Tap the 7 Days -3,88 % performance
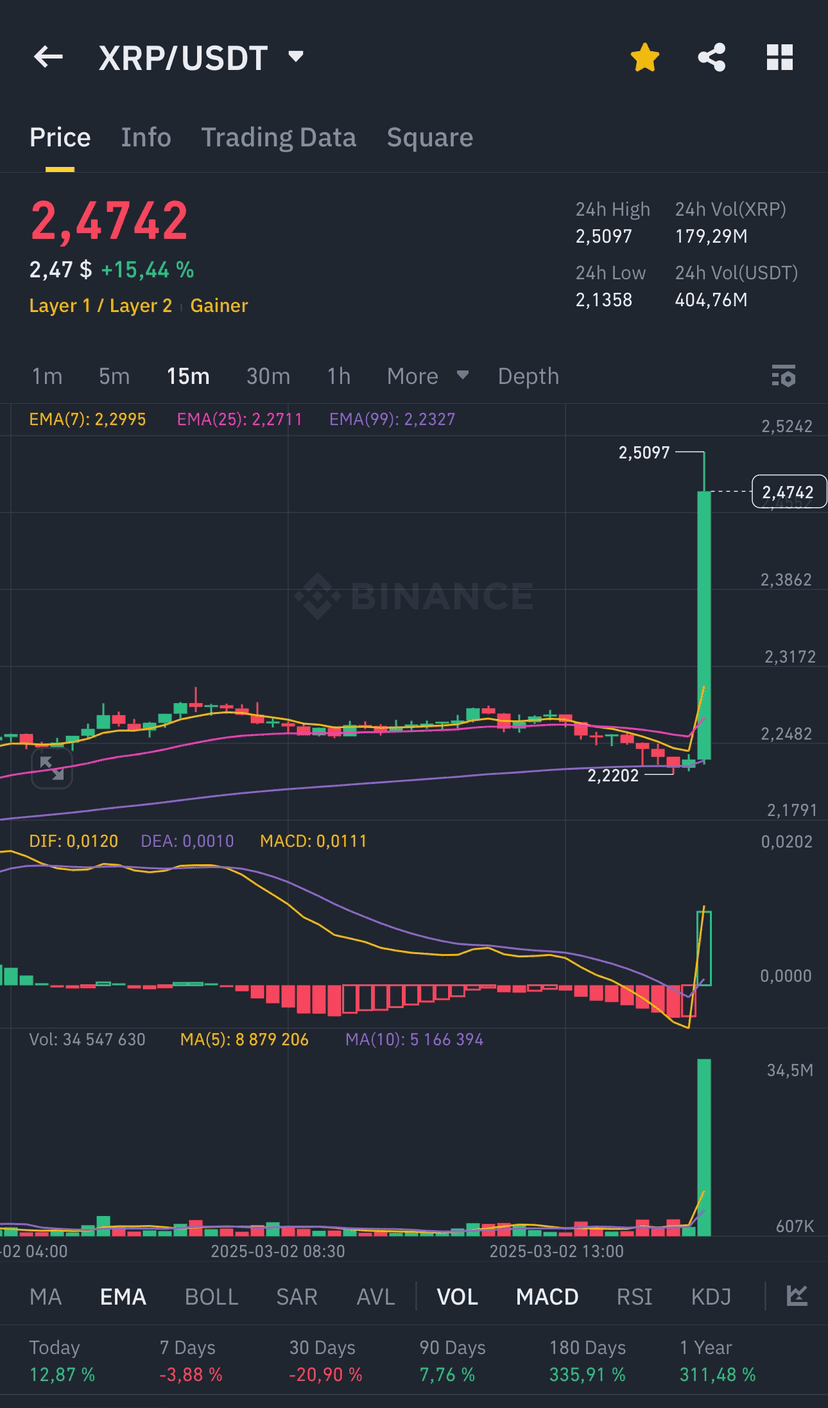 191,1361
